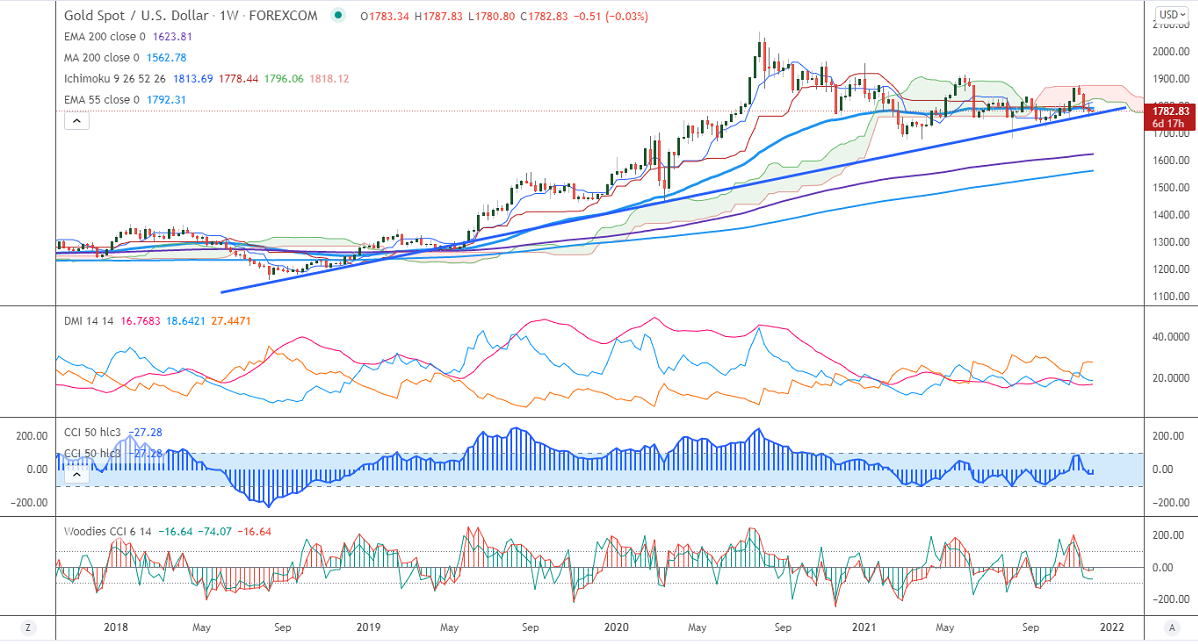
Task: Click the 2000.00 price axis label
Action: click(x=1171, y=52)
